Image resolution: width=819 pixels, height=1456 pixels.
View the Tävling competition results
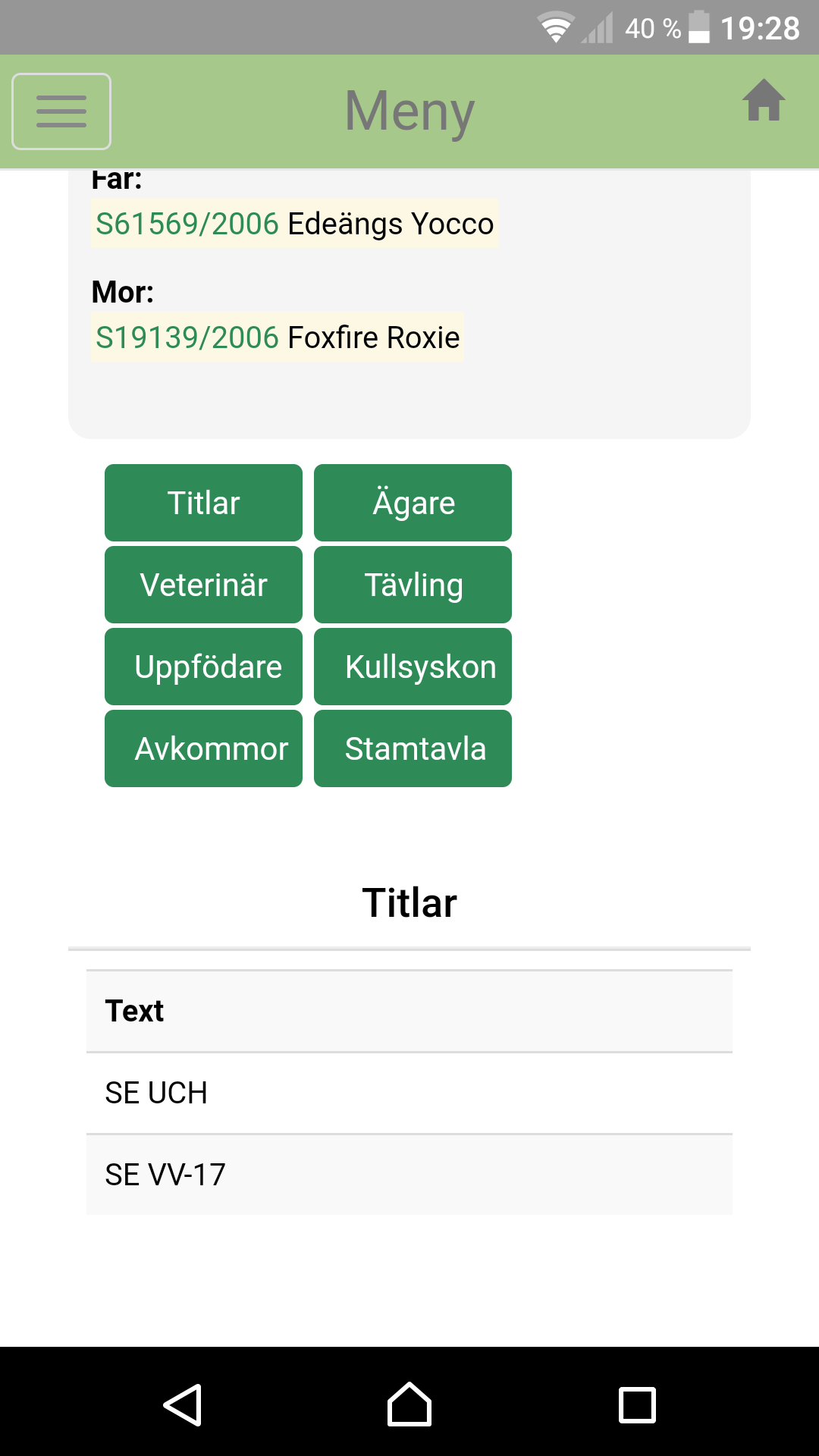click(x=413, y=585)
